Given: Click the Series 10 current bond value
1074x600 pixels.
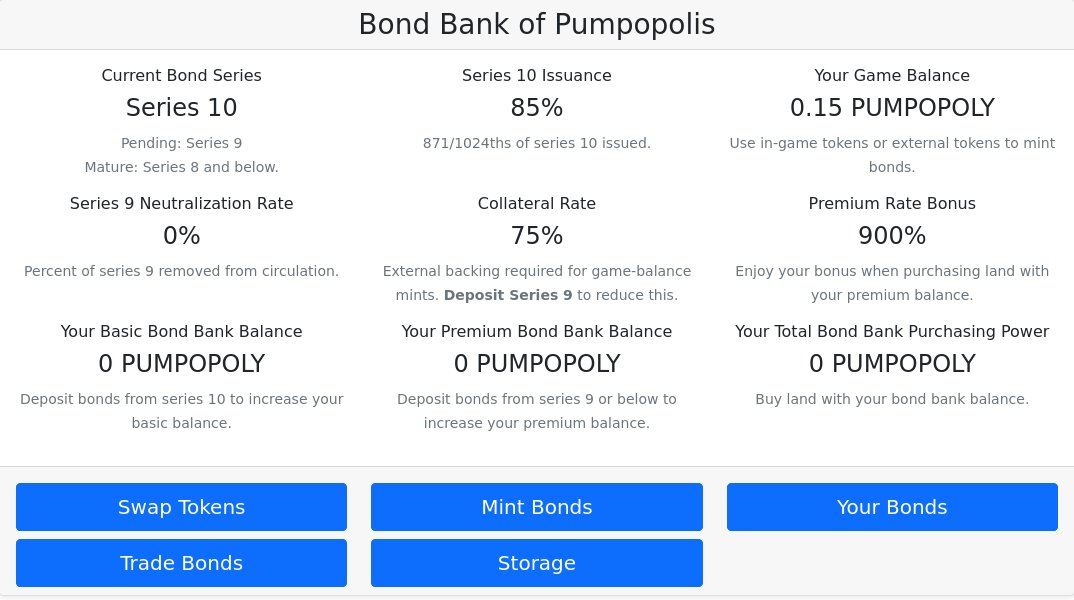Looking at the screenshot, I should 182,108.
